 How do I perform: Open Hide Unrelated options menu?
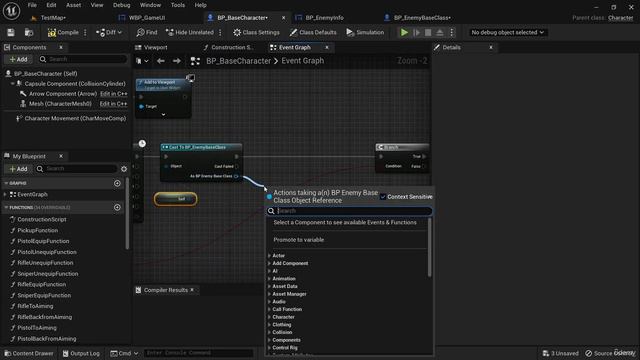coord(220,32)
